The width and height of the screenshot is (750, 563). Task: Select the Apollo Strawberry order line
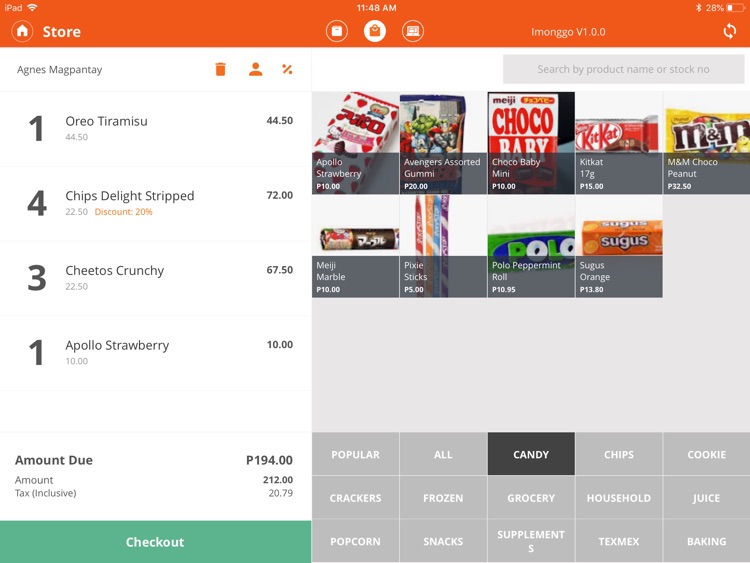click(x=155, y=353)
